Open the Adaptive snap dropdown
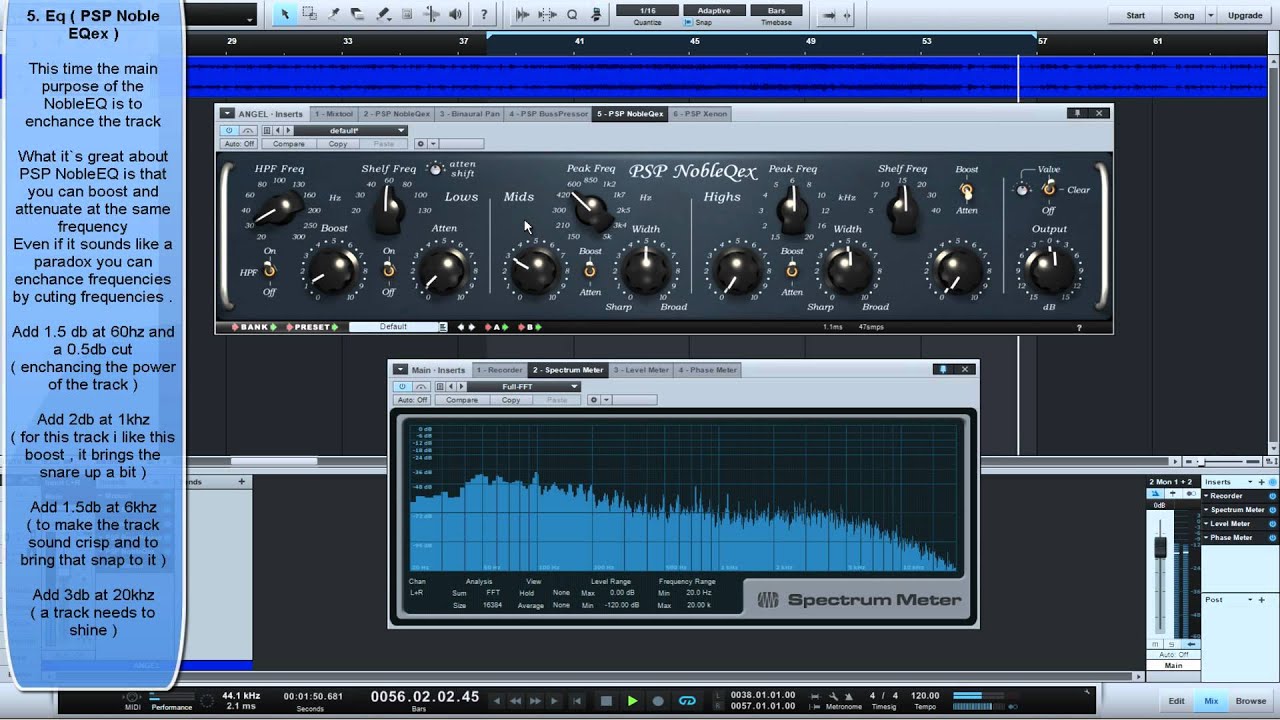 (714, 10)
